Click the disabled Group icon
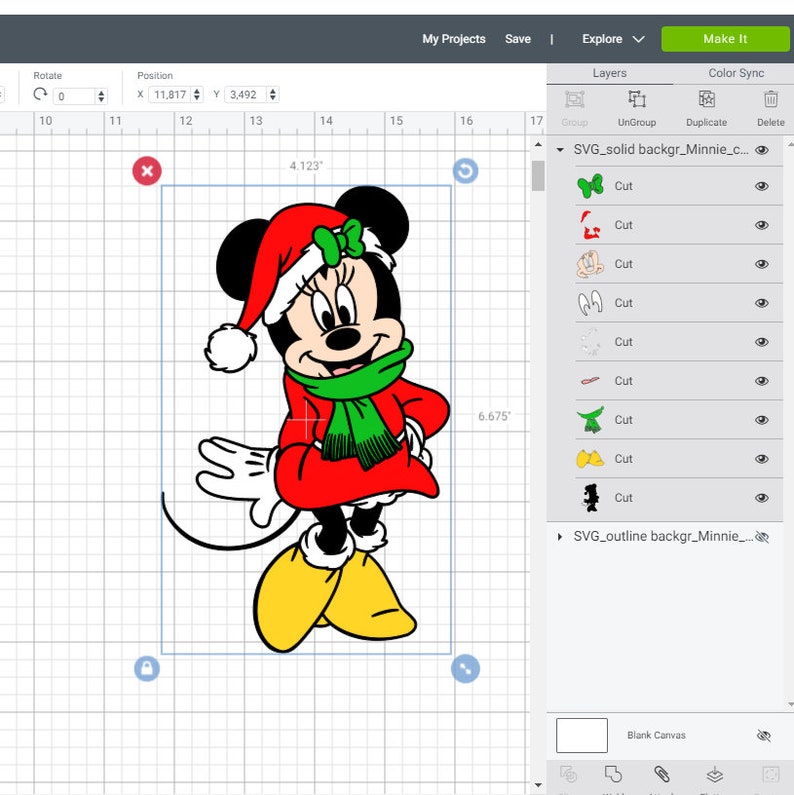 tap(574, 99)
